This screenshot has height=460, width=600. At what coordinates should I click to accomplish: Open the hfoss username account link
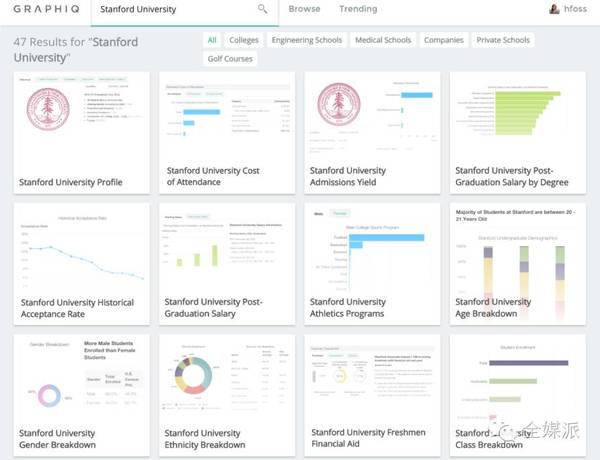click(575, 9)
